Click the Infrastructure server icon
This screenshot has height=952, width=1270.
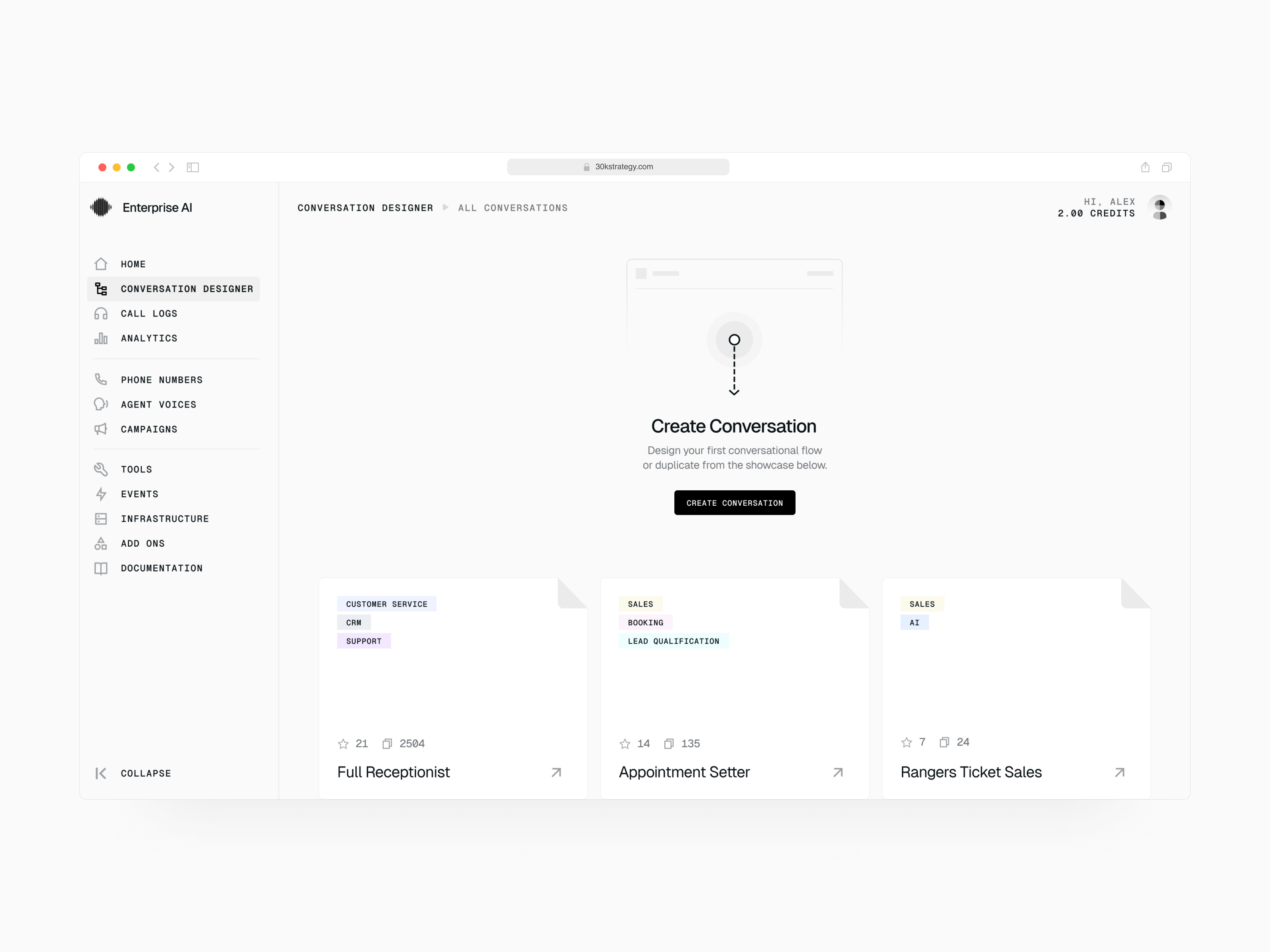101,518
